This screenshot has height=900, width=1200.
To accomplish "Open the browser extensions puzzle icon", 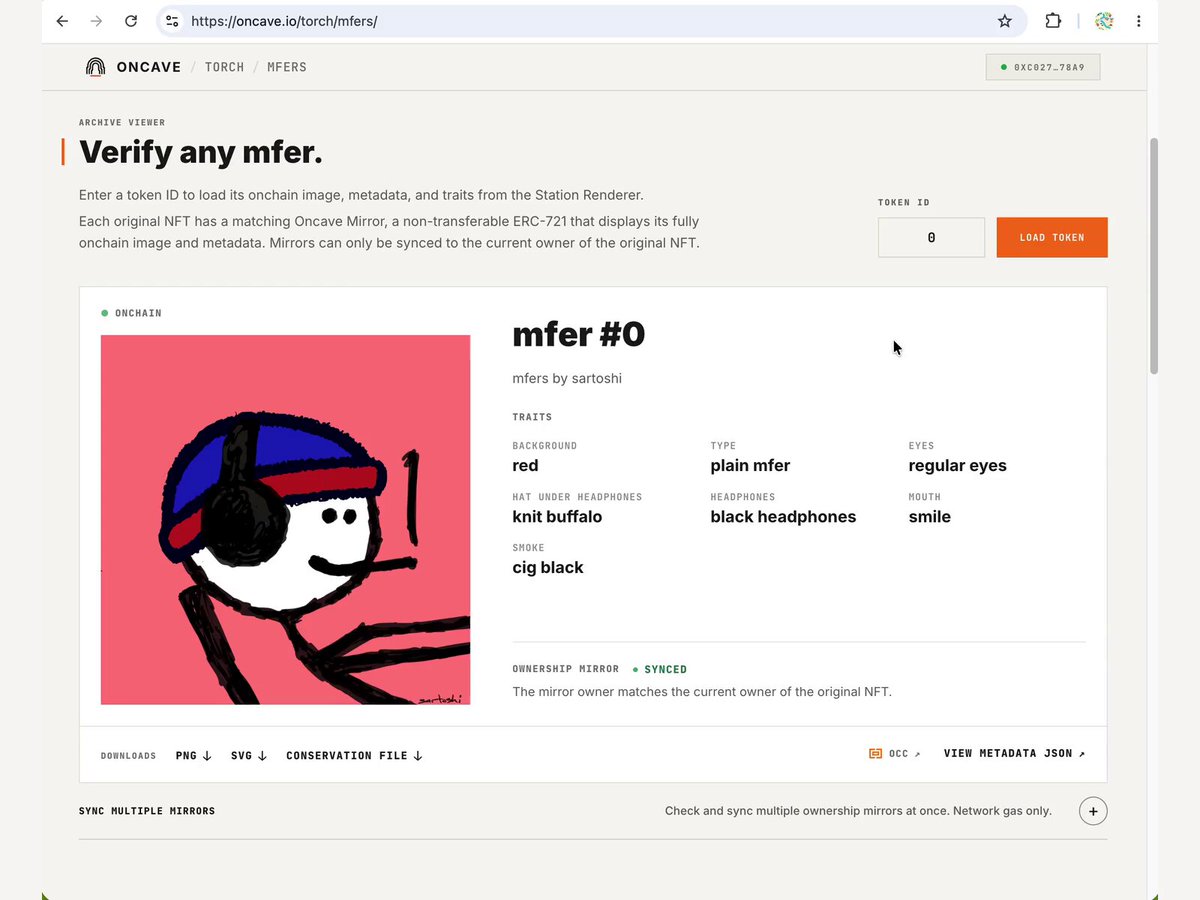I will 1053,21.
